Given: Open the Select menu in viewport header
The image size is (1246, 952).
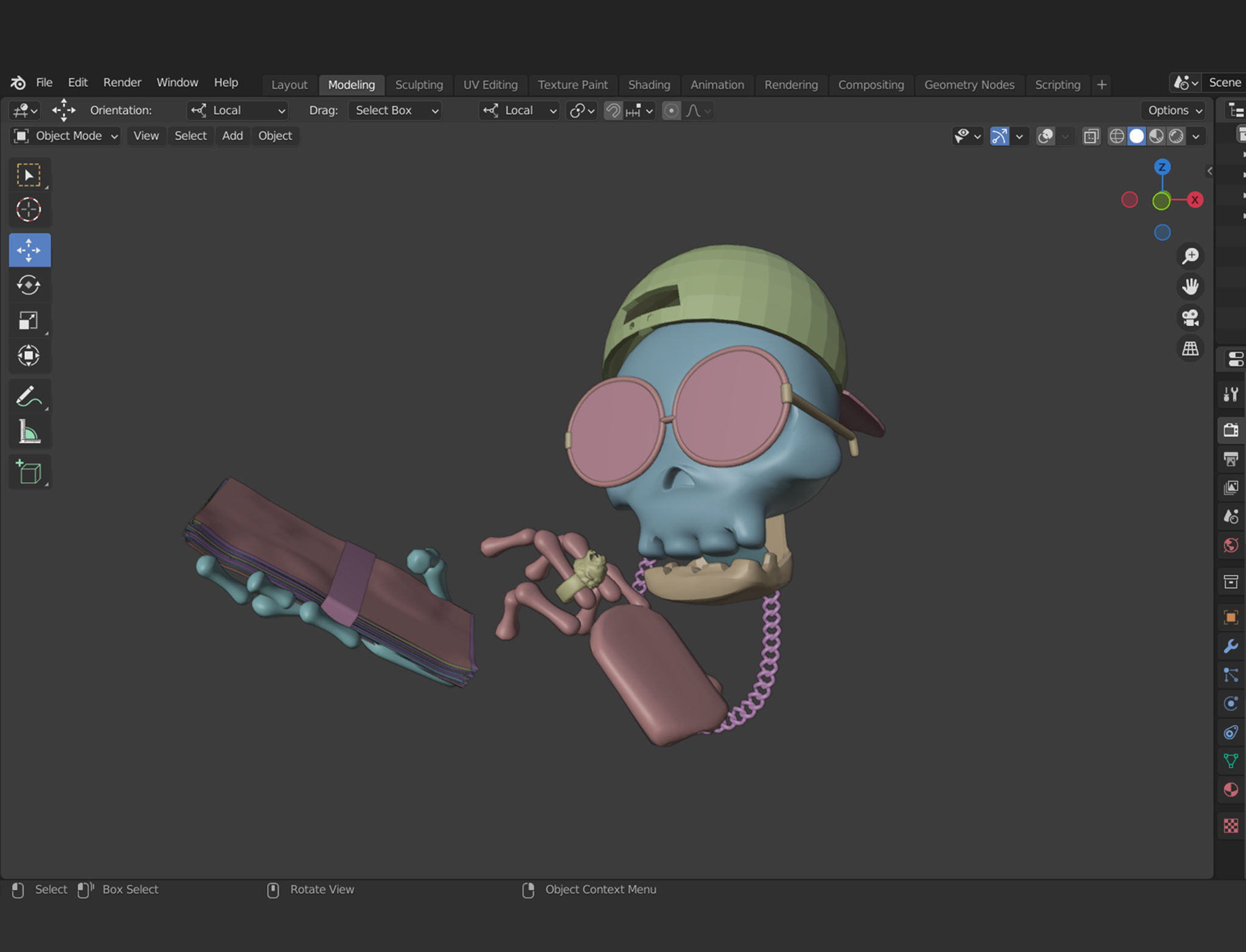Looking at the screenshot, I should coord(190,136).
